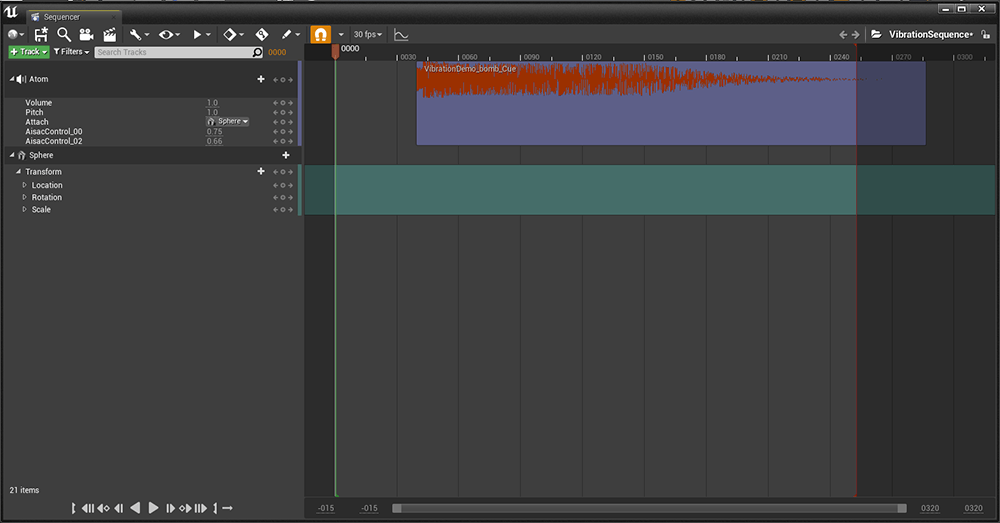The image size is (1000, 523).
Task: Click the Pitch value 1.0 field
Action: [x=212, y=112]
